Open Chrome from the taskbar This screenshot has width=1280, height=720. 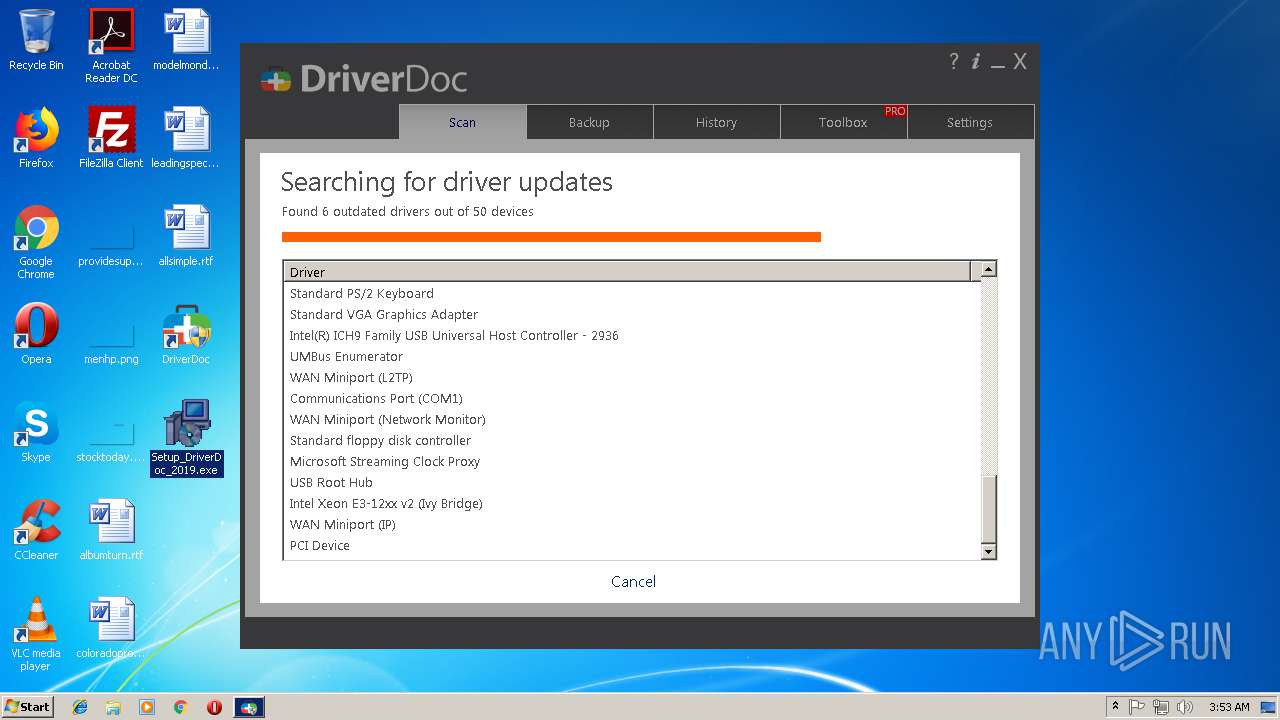tap(181, 707)
